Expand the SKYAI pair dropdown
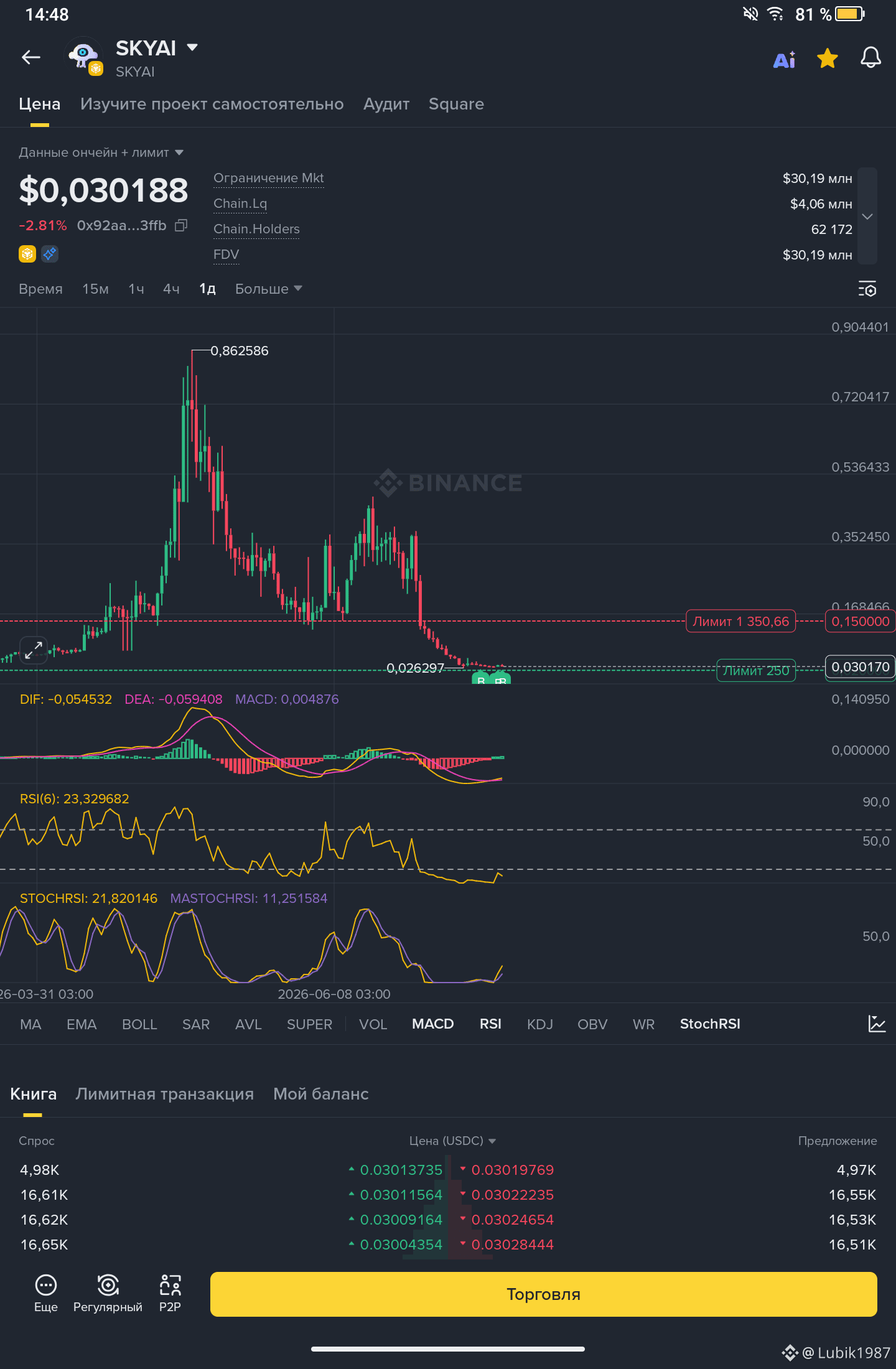896x1369 pixels. (x=192, y=48)
